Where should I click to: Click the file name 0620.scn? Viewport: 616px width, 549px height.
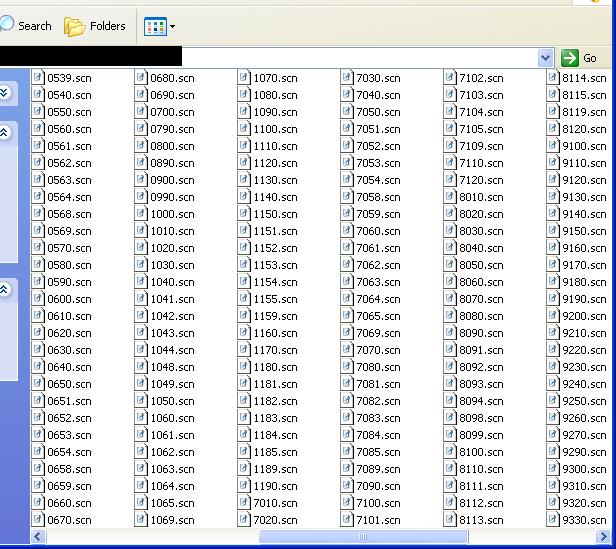69,333
